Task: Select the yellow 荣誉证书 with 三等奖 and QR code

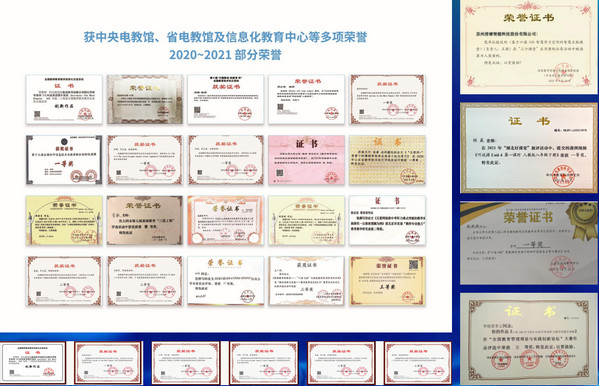Action: click(387, 281)
